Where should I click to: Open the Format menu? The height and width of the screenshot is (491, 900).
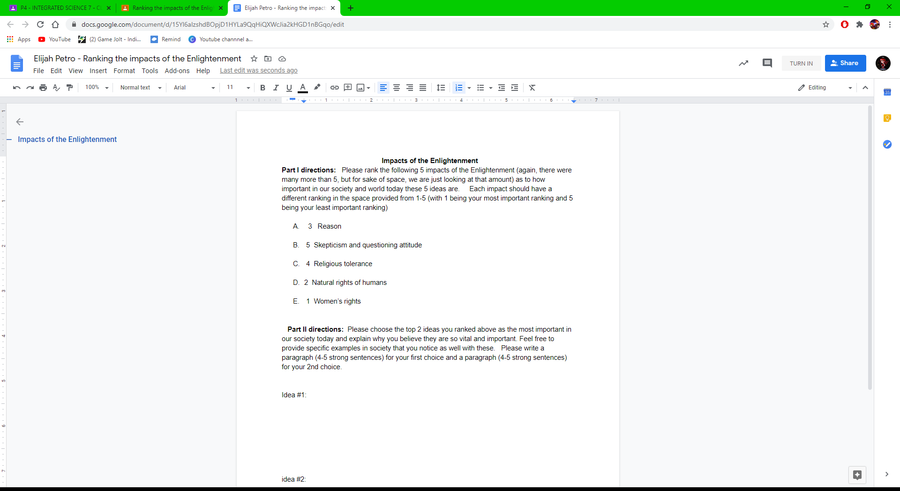pos(124,71)
